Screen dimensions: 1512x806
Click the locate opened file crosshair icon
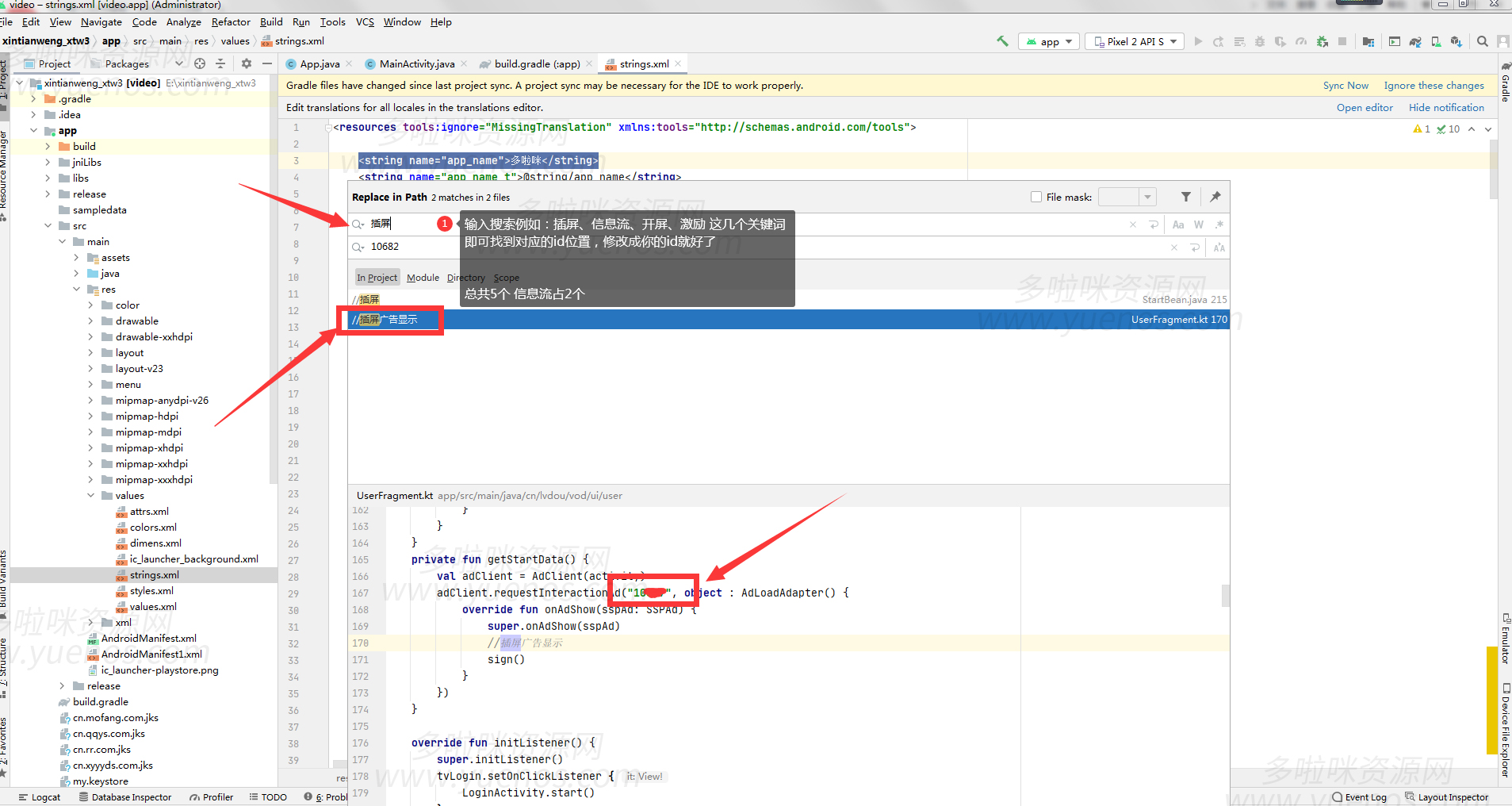[200, 63]
